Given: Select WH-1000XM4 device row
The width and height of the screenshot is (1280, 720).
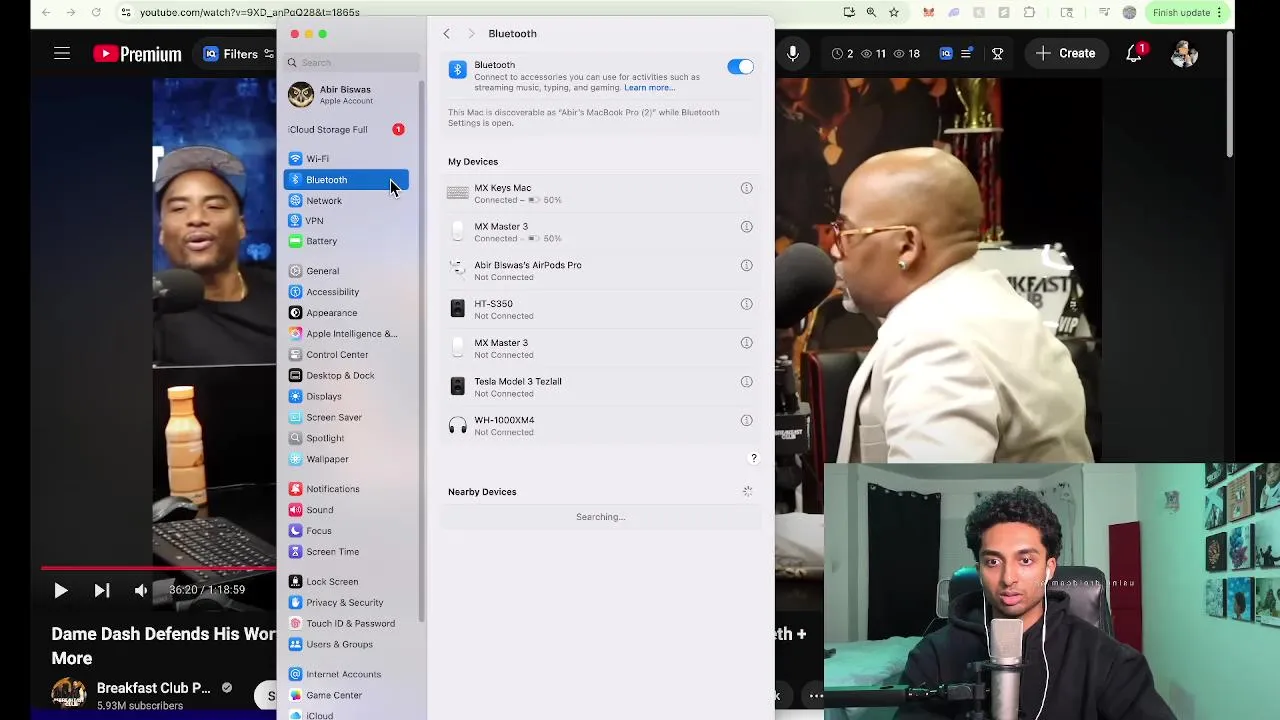Looking at the screenshot, I should coord(601,426).
